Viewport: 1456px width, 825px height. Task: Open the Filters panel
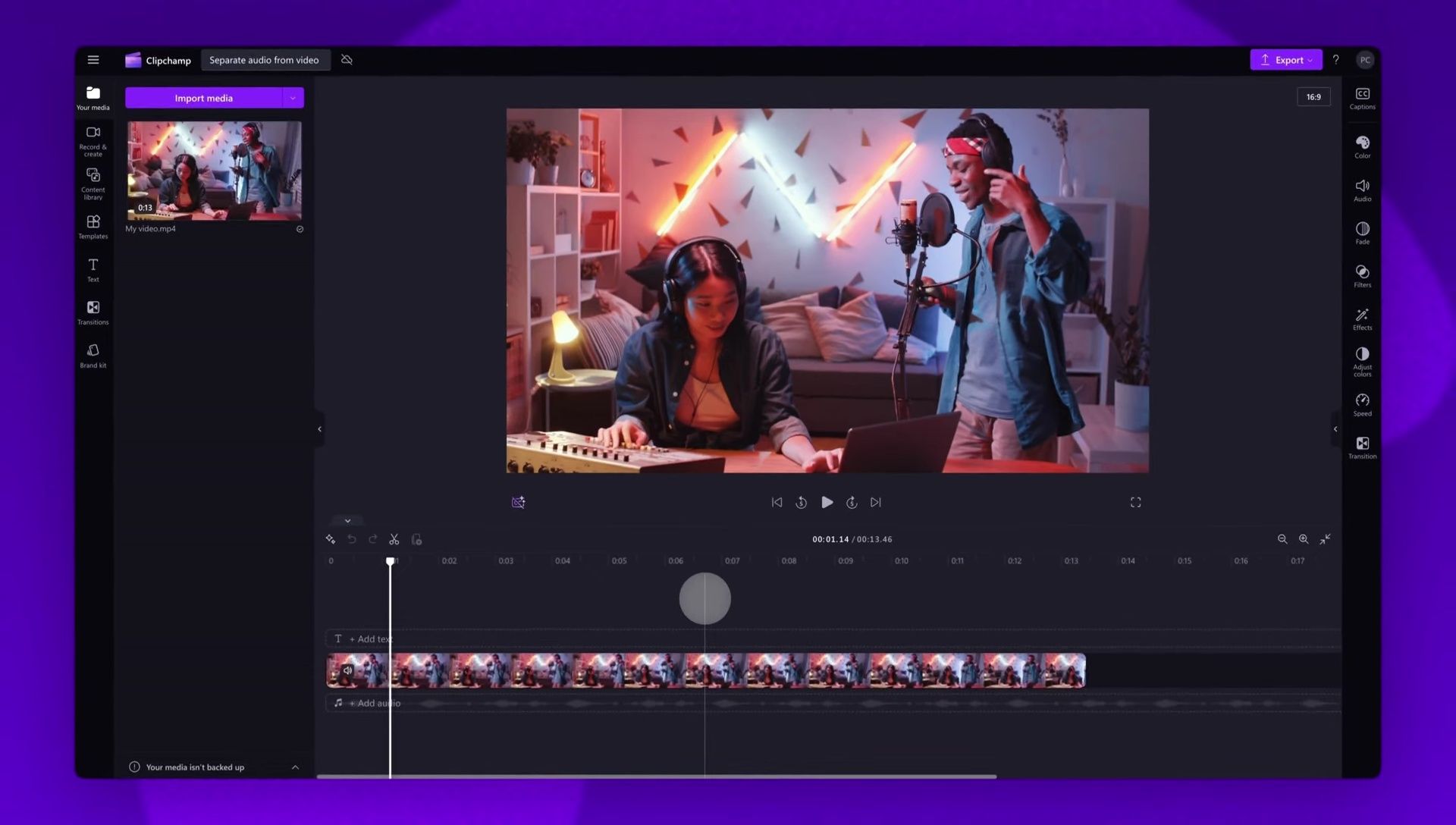(x=1363, y=277)
